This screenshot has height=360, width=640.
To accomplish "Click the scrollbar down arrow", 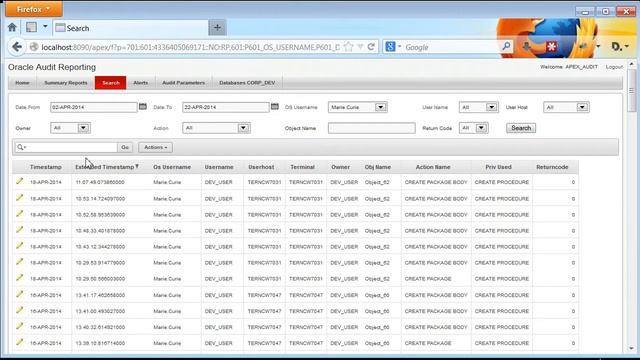I will (x=631, y=349).
